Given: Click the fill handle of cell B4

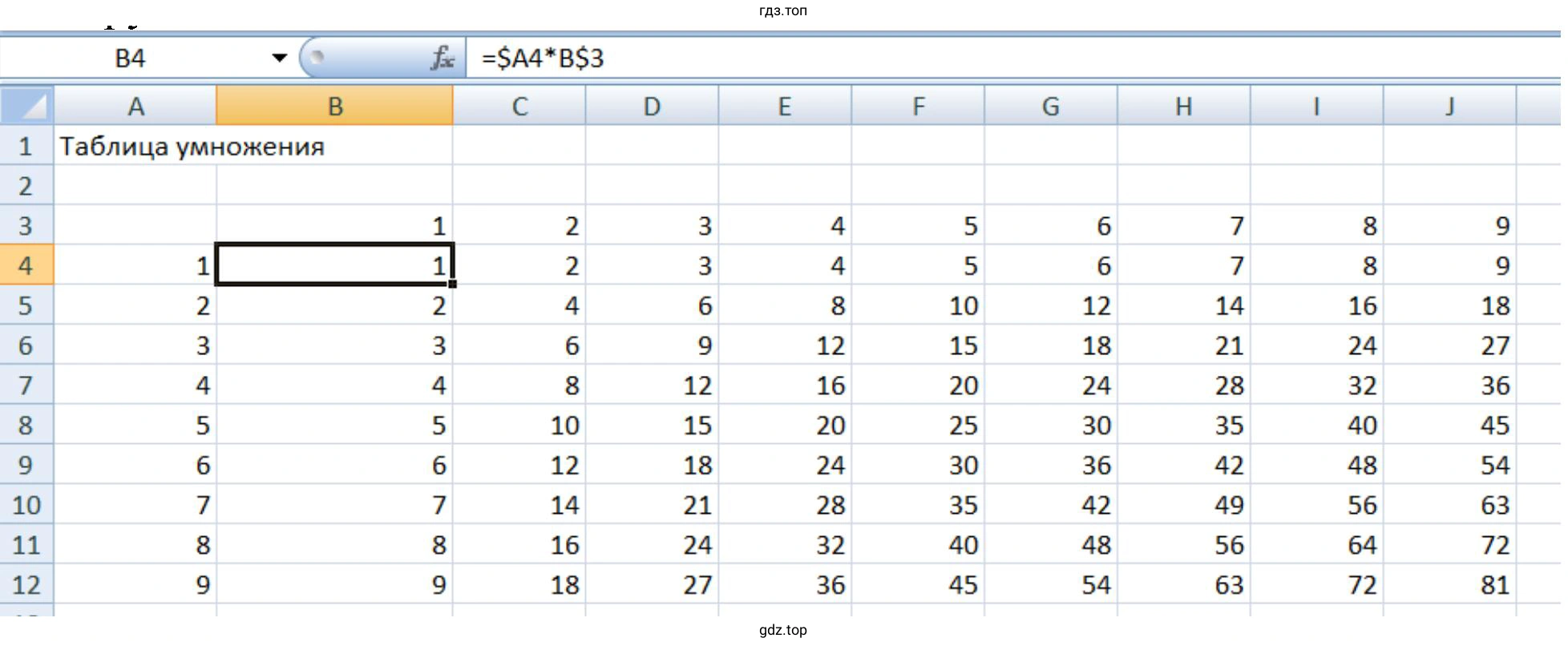Looking at the screenshot, I should (453, 284).
